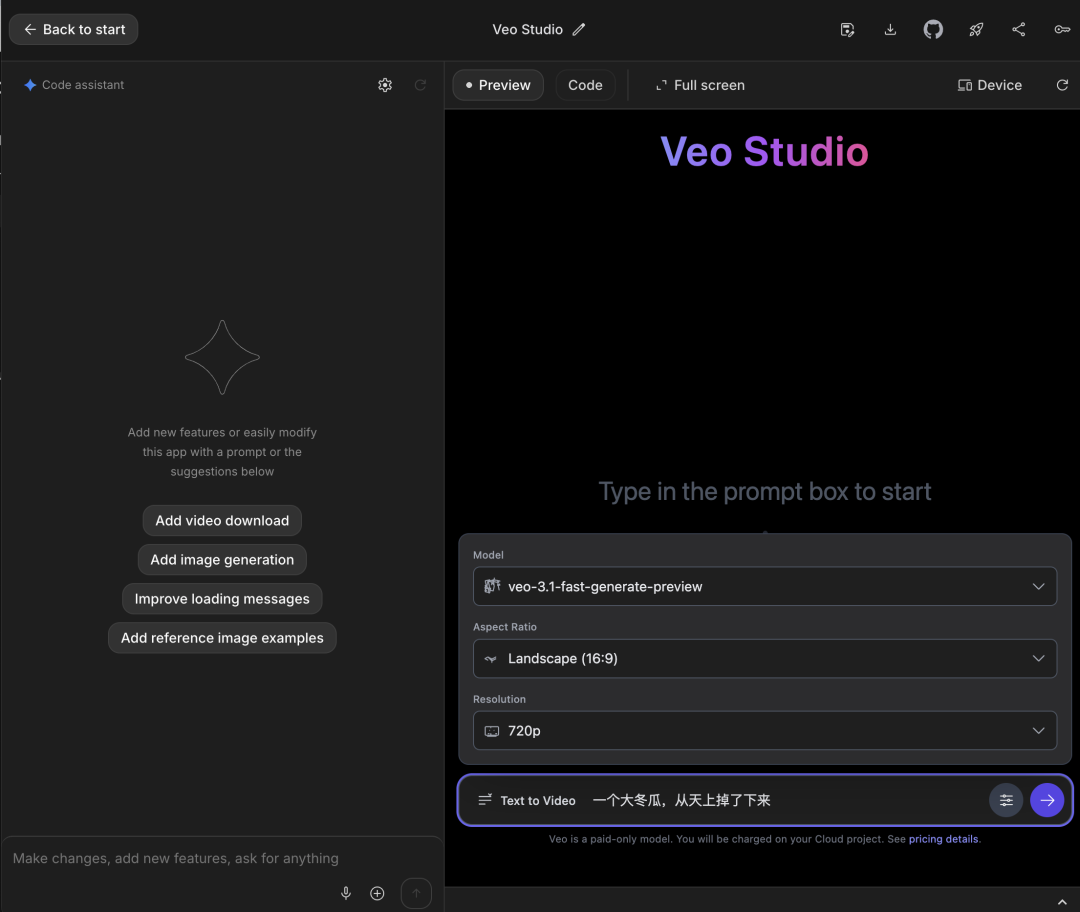This screenshot has width=1080, height=912.
Task: Open the Resolution dropdown set to 720p
Action: (765, 730)
